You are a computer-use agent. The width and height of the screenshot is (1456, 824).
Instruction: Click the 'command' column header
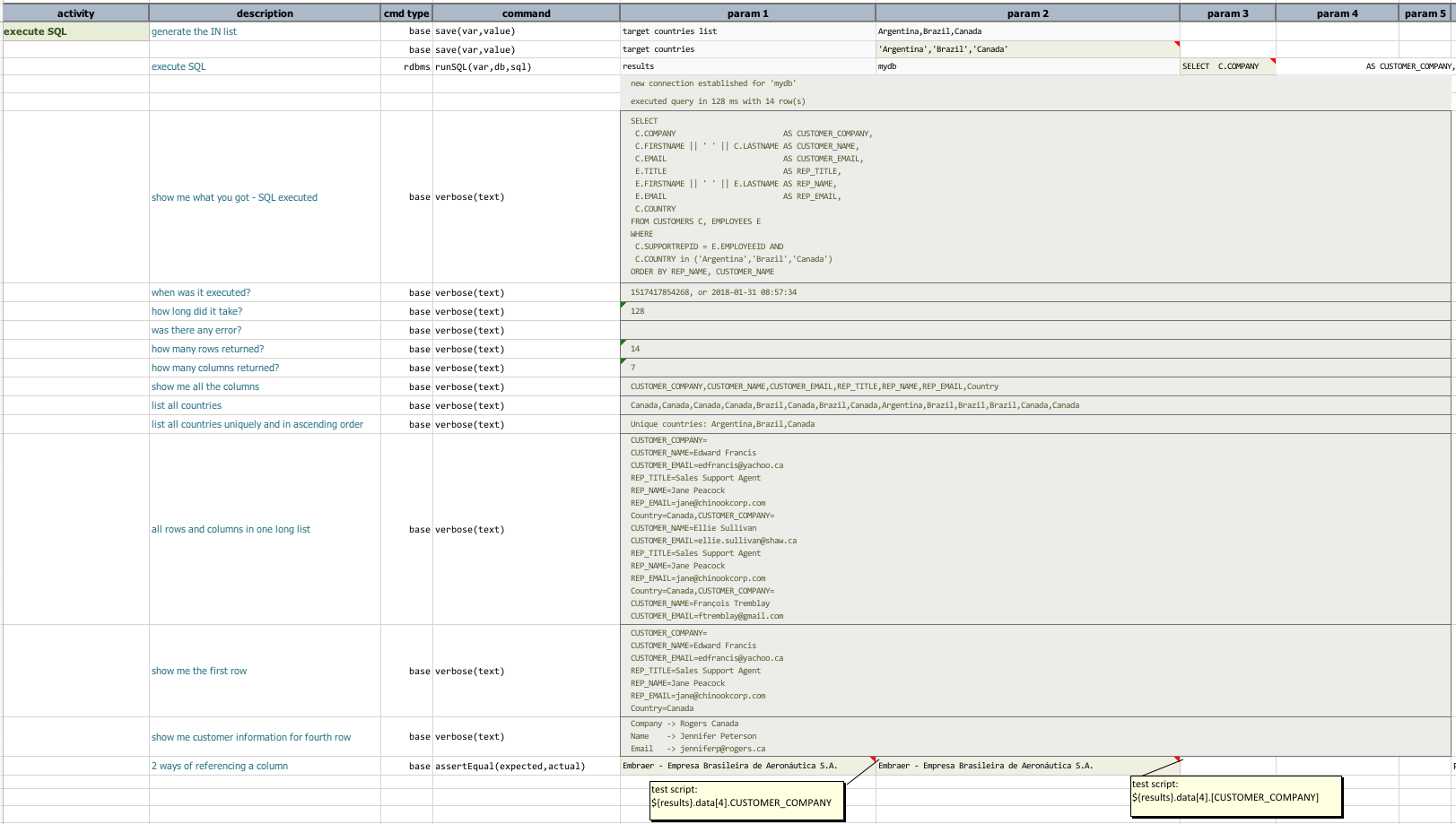coord(527,13)
